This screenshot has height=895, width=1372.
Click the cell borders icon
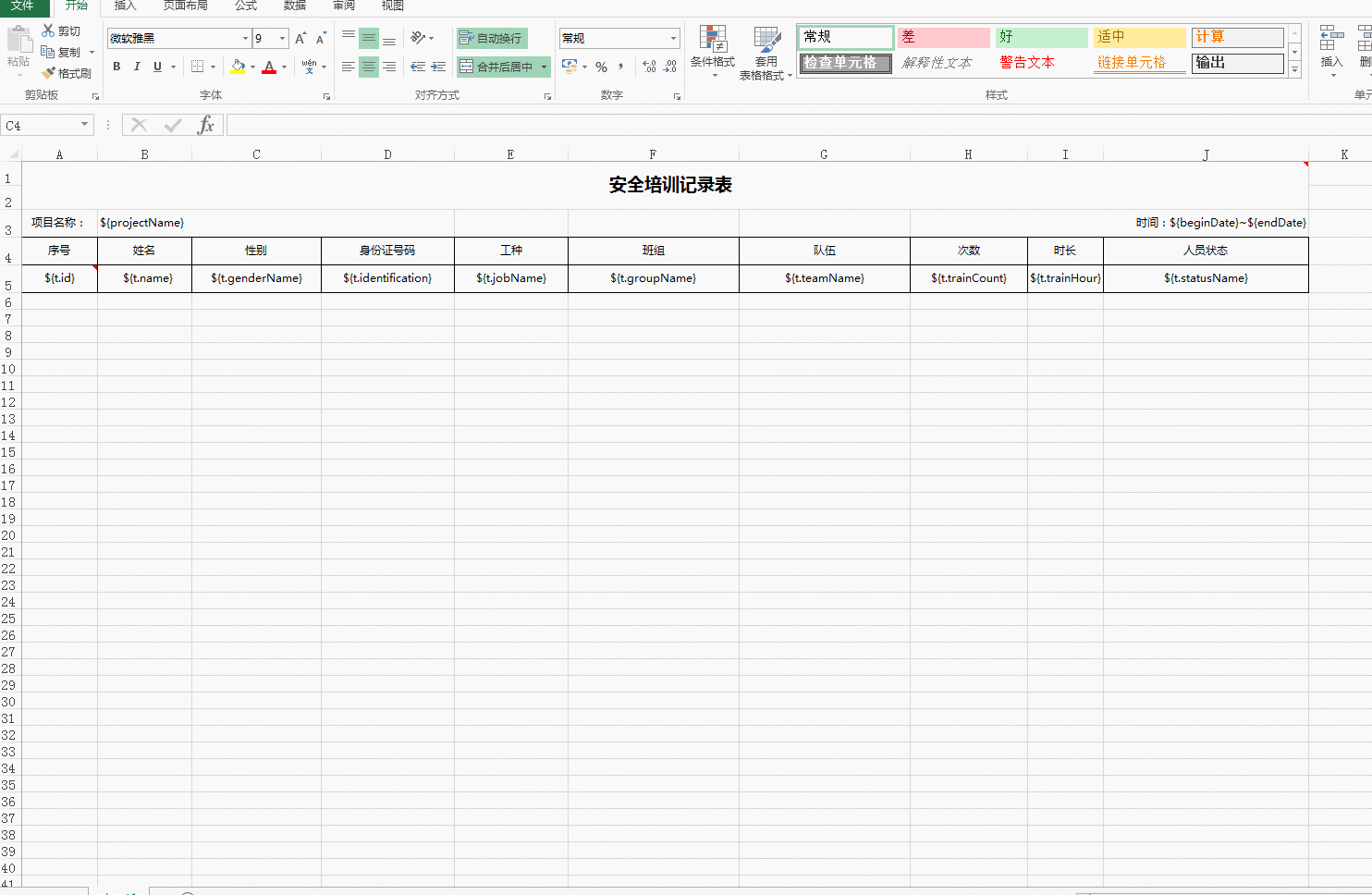tap(198, 67)
